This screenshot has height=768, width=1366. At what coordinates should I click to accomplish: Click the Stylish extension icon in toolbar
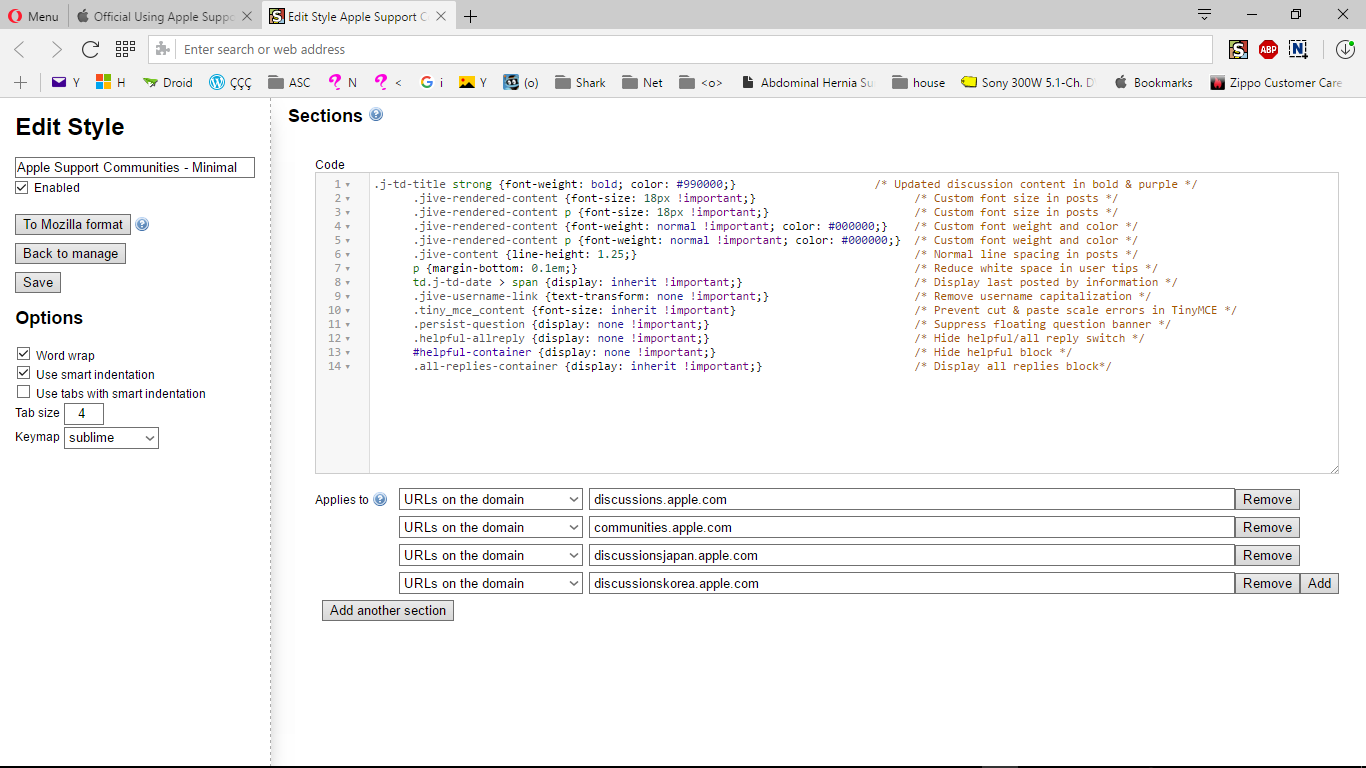pos(1238,49)
